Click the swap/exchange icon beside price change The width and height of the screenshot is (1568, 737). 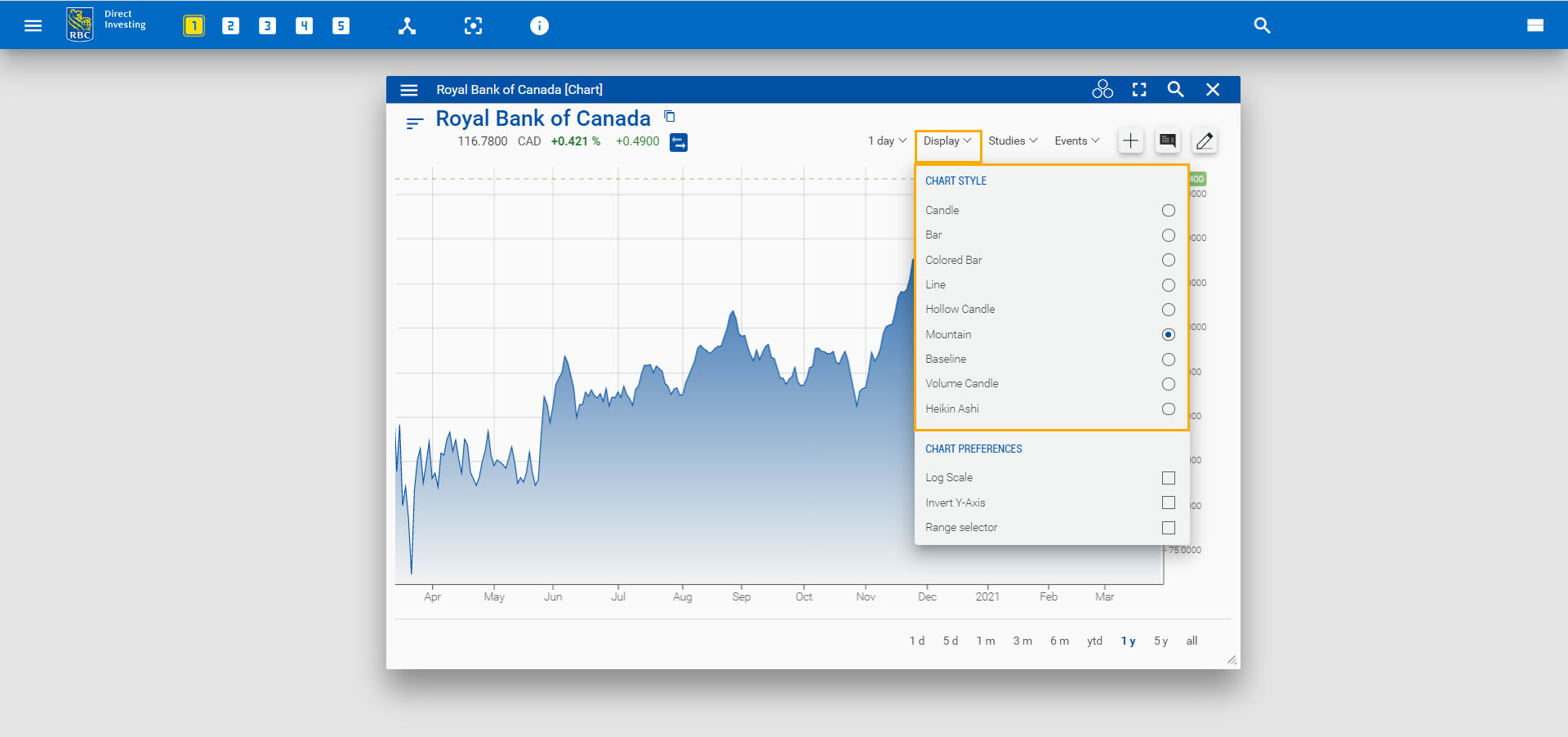pyautogui.click(x=679, y=141)
